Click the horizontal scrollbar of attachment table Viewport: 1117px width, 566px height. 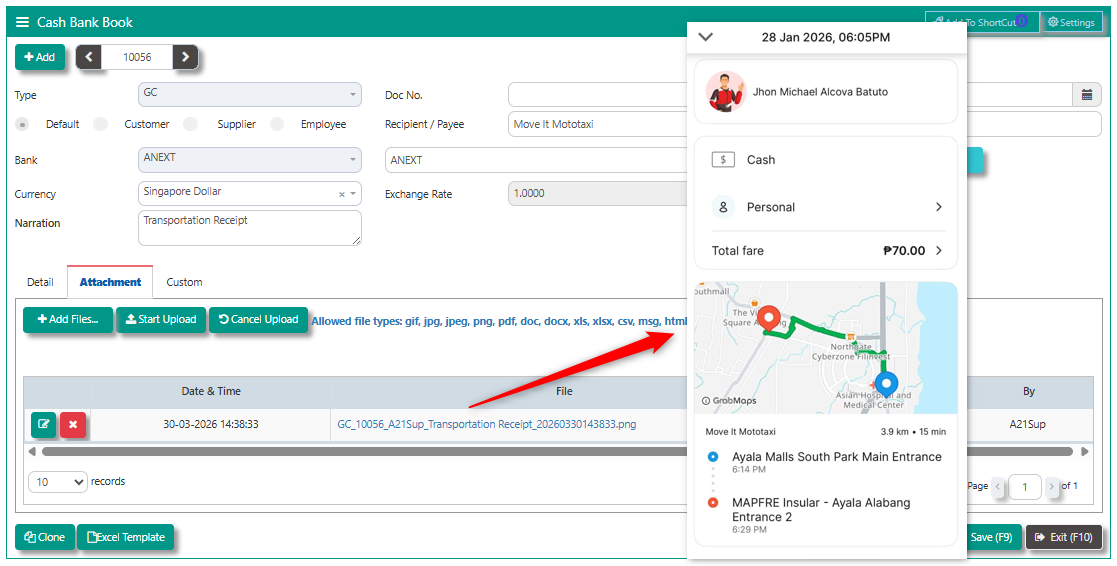pyautogui.click(x=557, y=451)
